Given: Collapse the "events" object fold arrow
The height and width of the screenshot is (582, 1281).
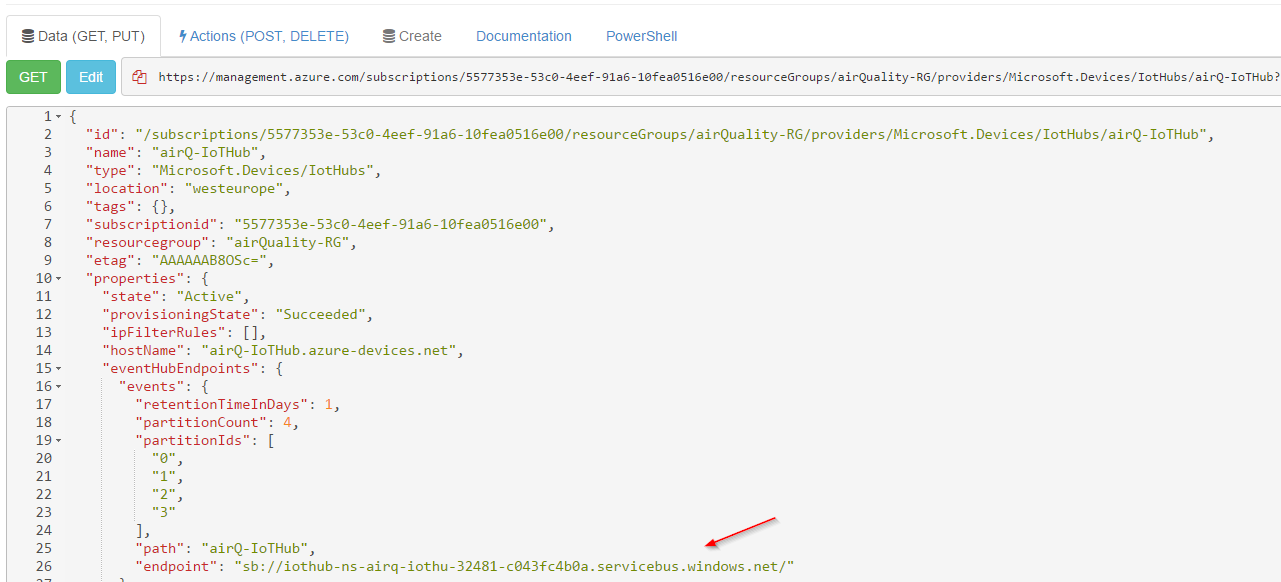Looking at the screenshot, I should coord(58,386).
